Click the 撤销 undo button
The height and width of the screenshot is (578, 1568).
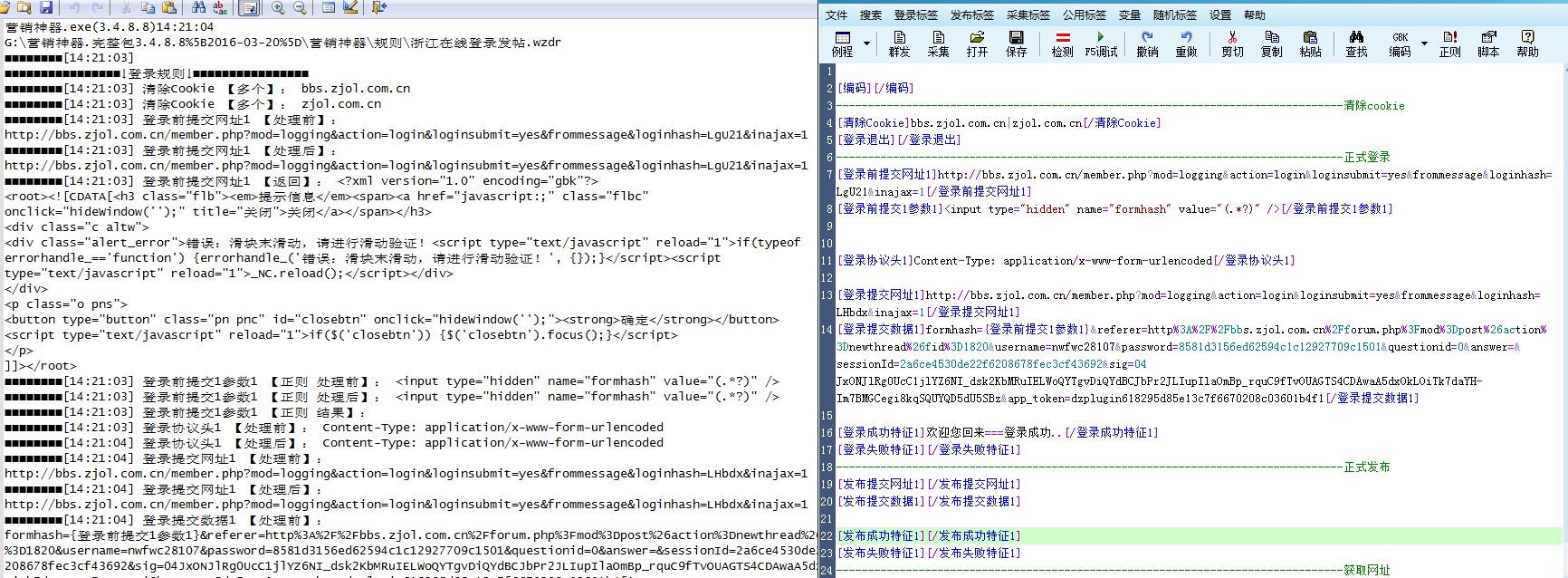point(1147,43)
